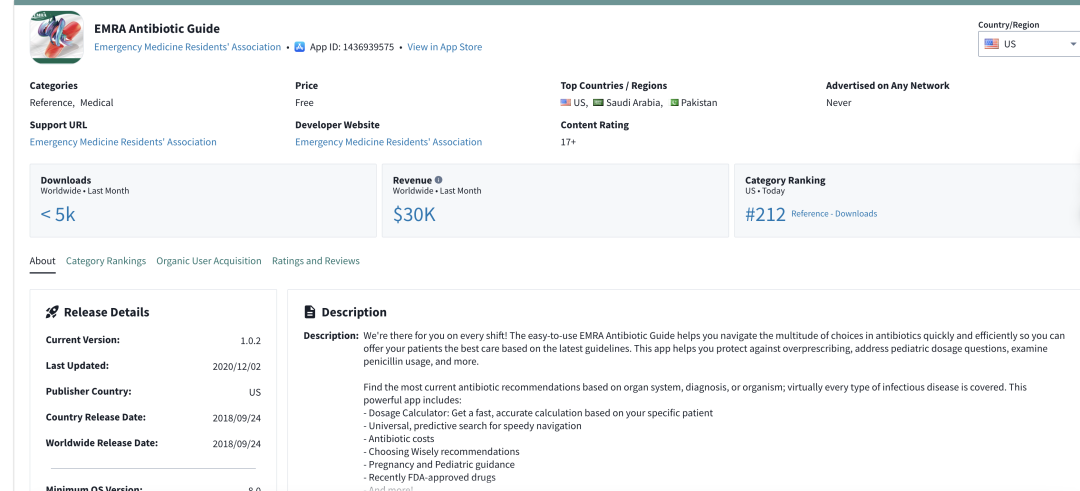The image size is (1080, 491).
Task: Click the $30K revenue value
Action: (x=414, y=214)
